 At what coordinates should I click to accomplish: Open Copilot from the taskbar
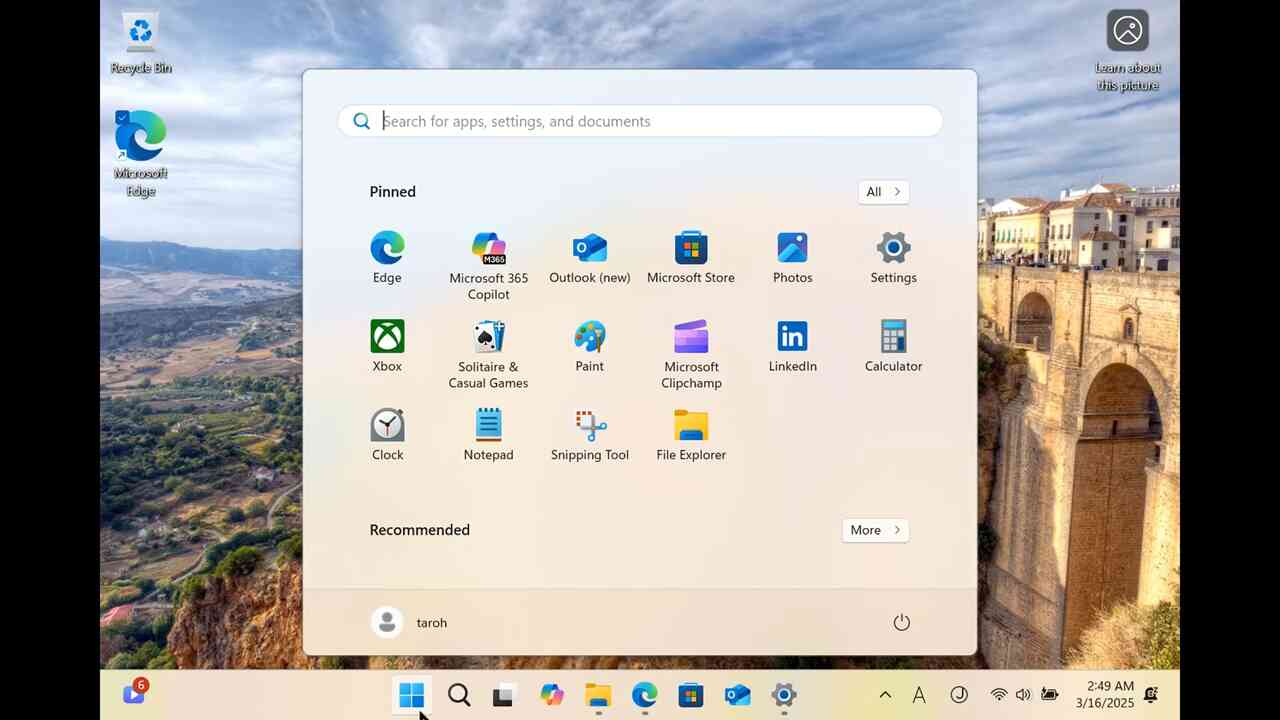[x=551, y=695]
